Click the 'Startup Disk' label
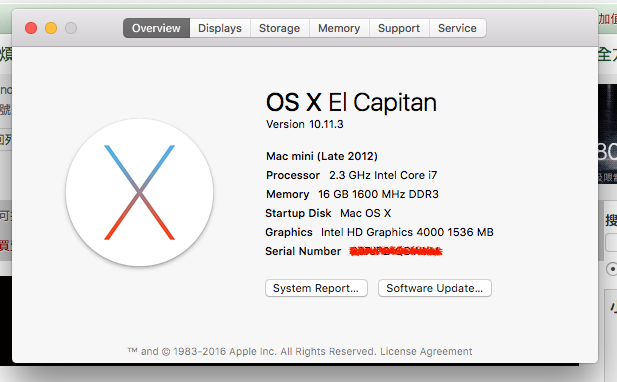The height and width of the screenshot is (382, 617). (298, 213)
